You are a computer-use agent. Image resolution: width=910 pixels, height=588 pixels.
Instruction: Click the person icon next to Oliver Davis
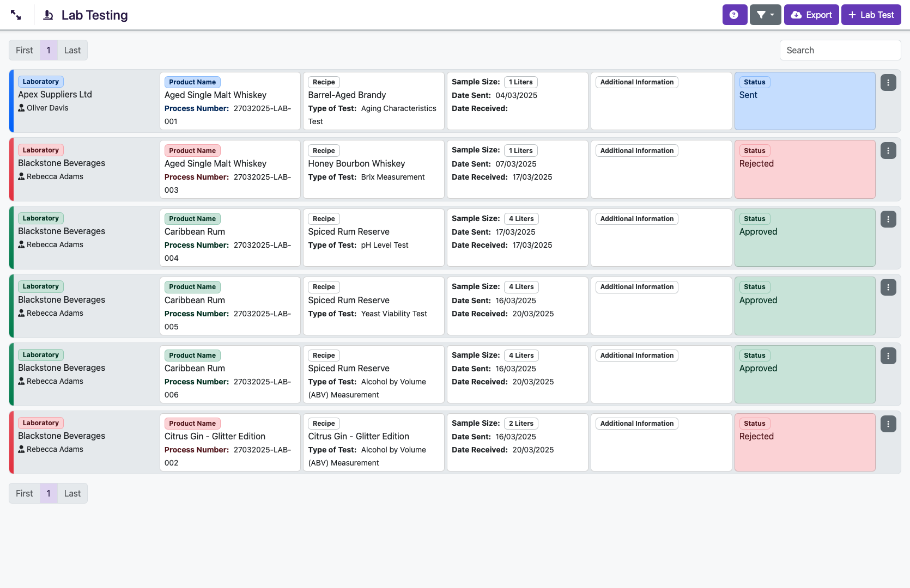[21, 108]
